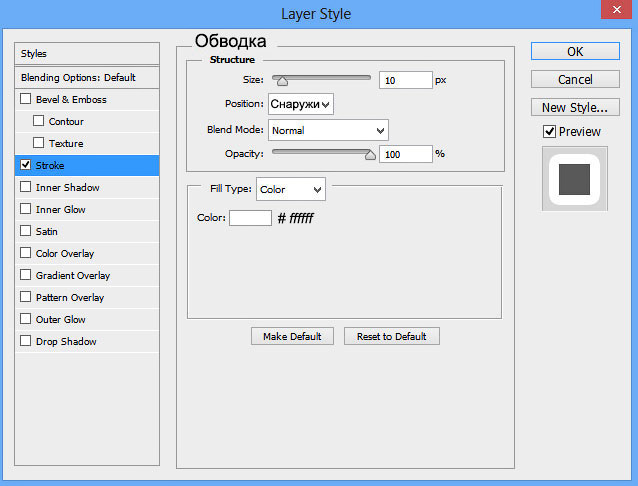Open the white stroke color swatch
The width and height of the screenshot is (638, 486).
click(250, 218)
